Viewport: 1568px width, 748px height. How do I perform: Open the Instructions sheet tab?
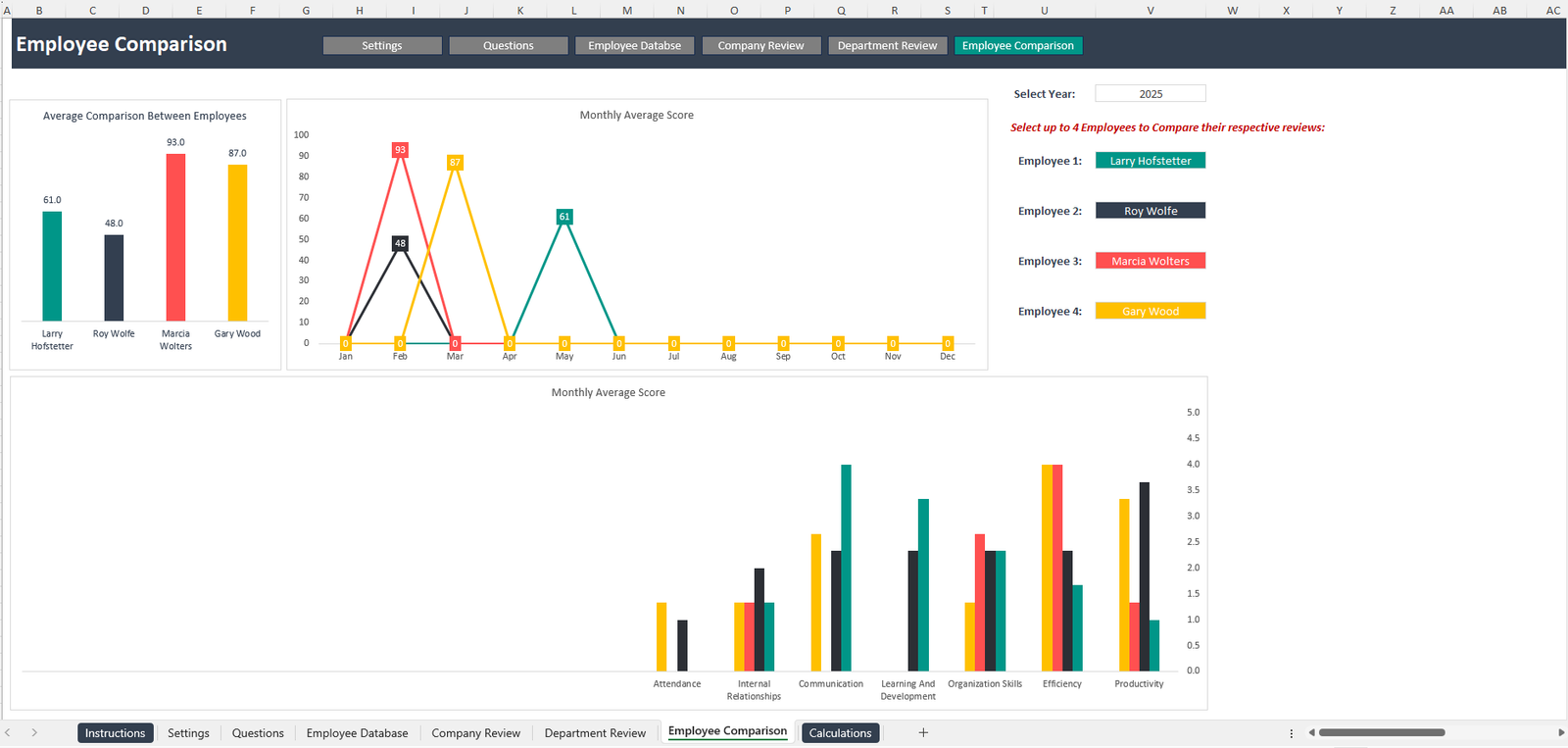(x=115, y=732)
